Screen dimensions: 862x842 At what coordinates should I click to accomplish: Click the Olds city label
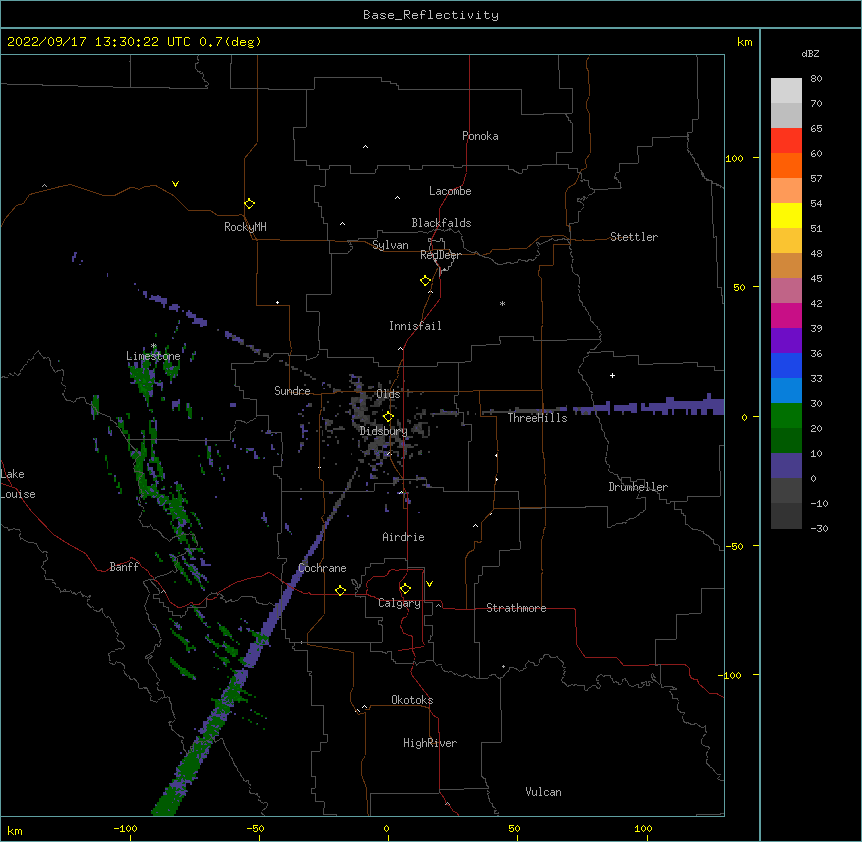point(388,394)
